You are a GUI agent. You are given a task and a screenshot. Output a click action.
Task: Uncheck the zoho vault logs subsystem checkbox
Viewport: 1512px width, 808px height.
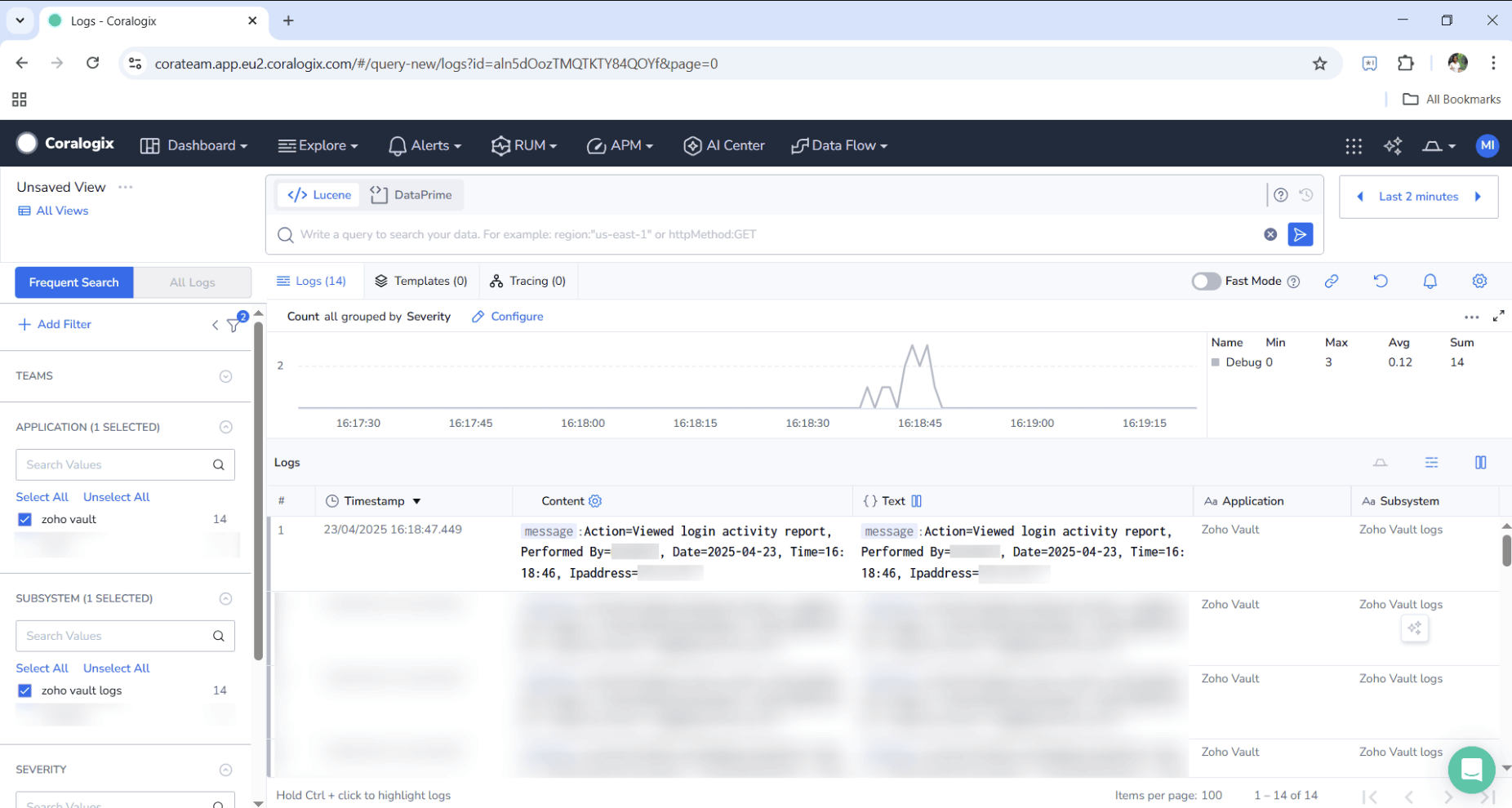click(x=24, y=690)
